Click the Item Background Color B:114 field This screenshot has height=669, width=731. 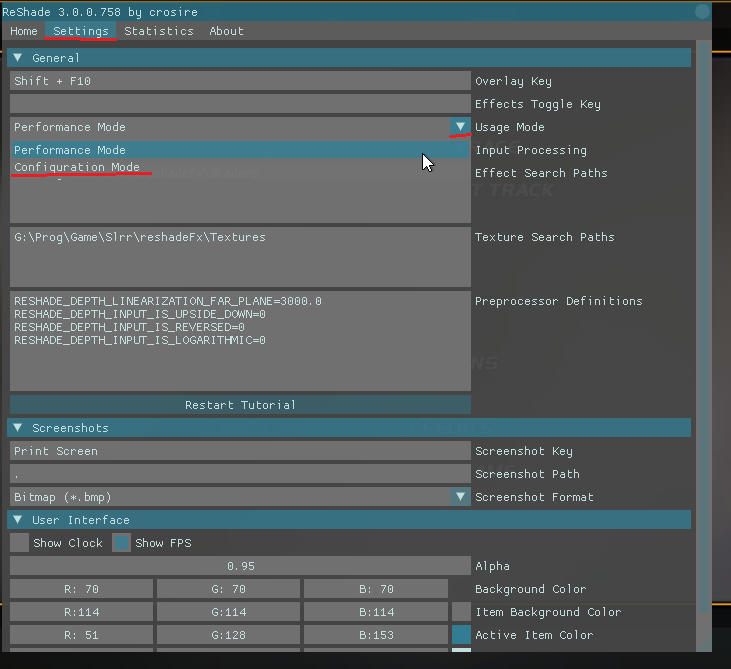click(376, 612)
